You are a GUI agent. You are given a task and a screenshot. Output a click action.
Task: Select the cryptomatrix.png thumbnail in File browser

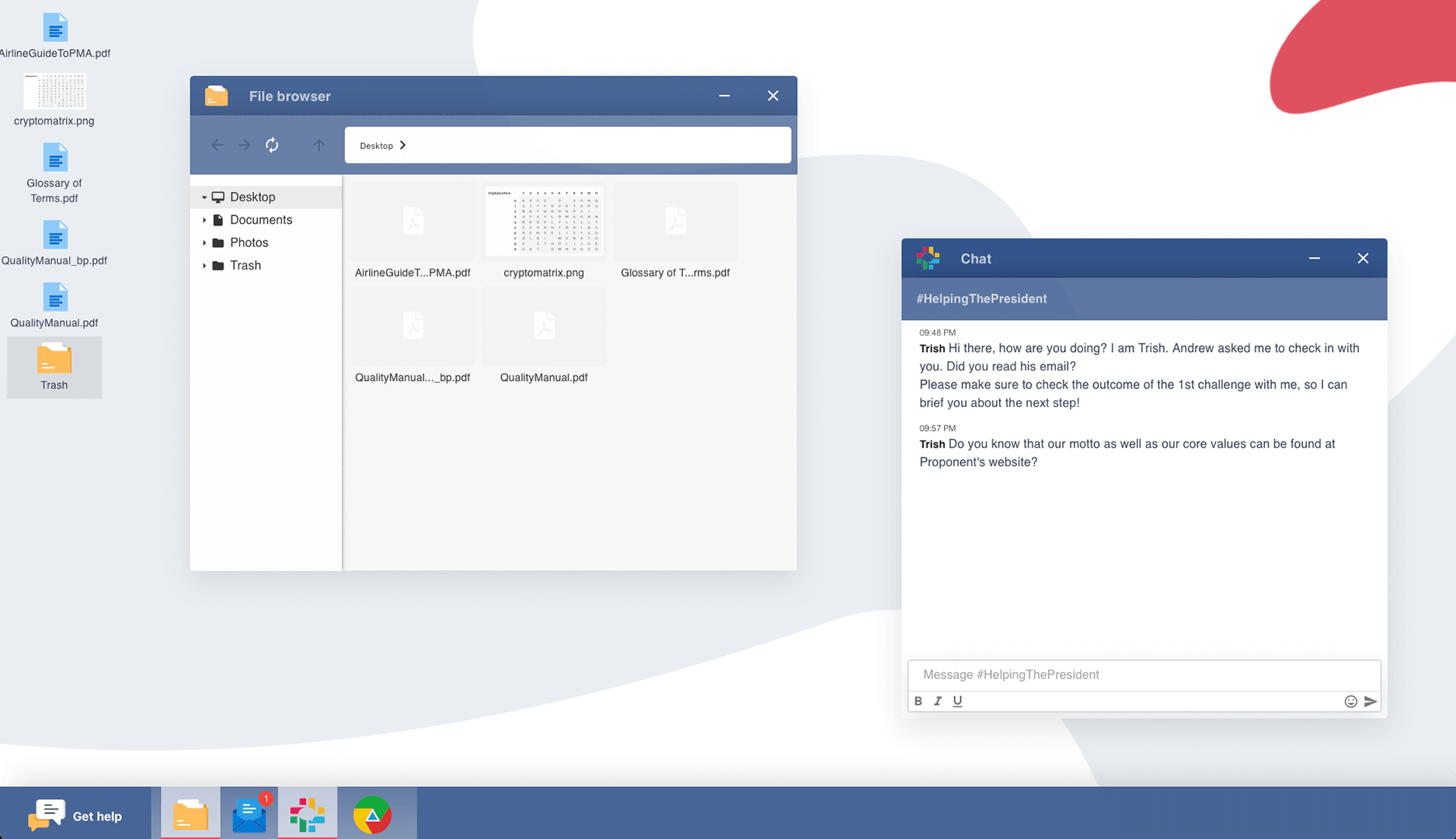pyautogui.click(x=544, y=222)
